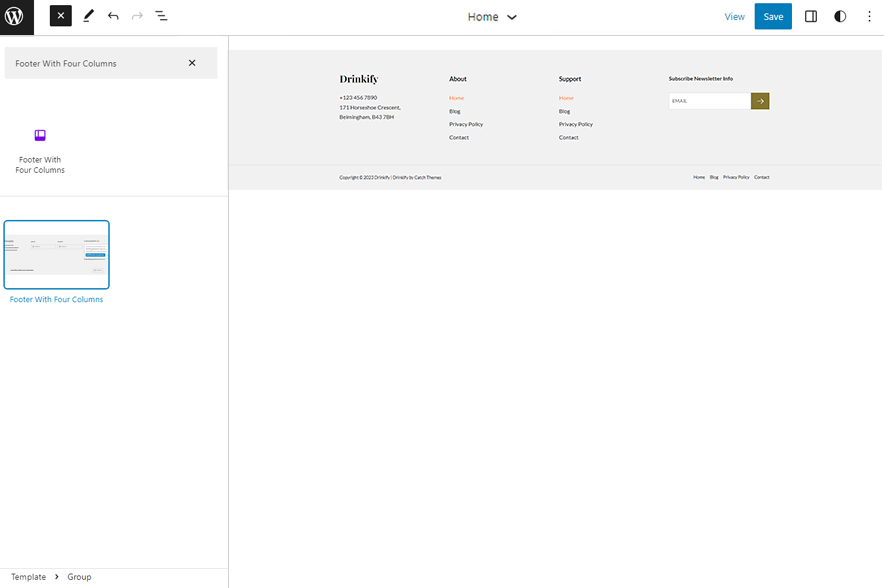Viewport: 884px width, 588px height.
Task: Click the WordPress logo icon
Action: click(16, 16)
